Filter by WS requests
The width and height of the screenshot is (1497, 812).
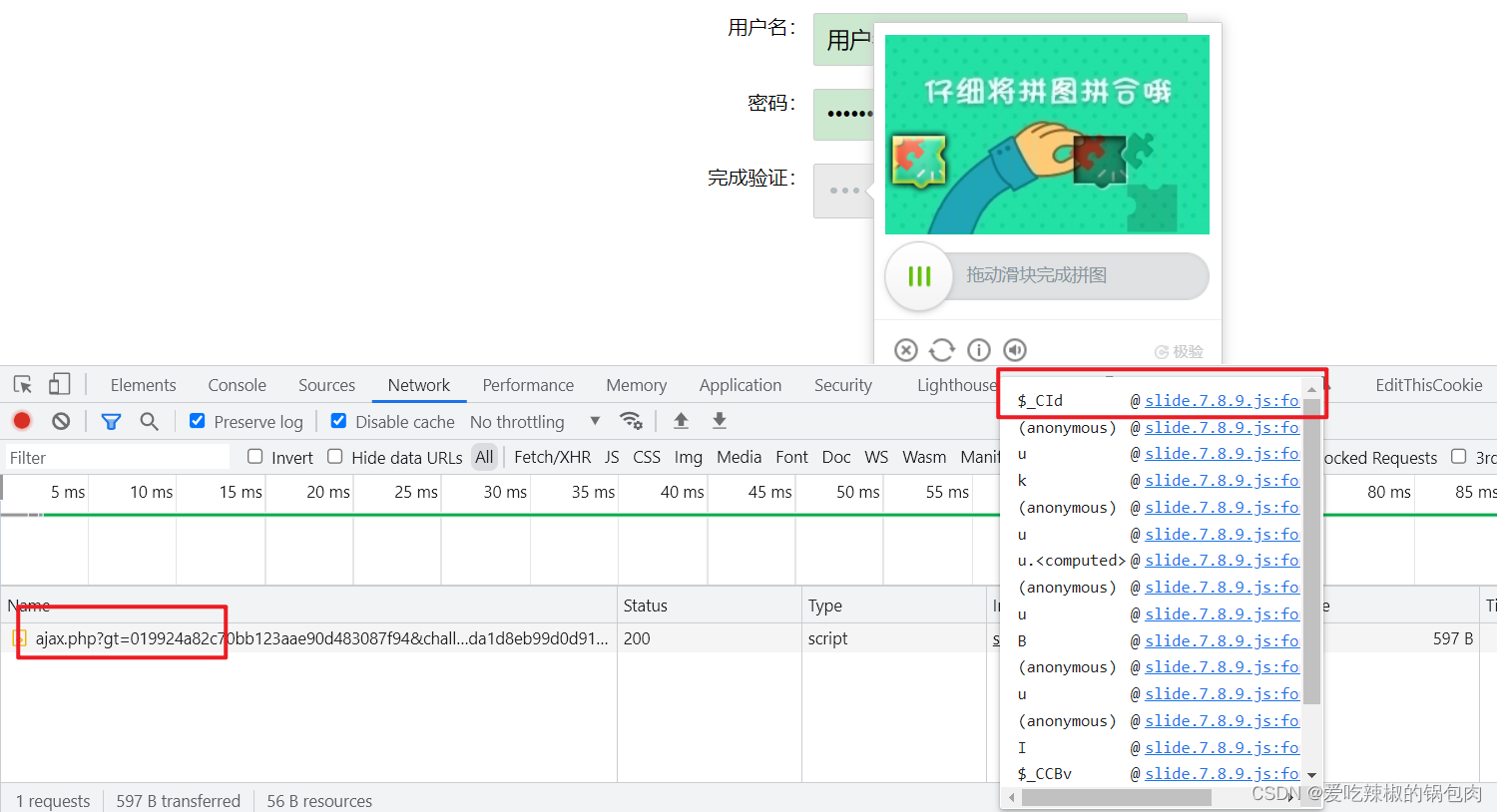point(876,457)
